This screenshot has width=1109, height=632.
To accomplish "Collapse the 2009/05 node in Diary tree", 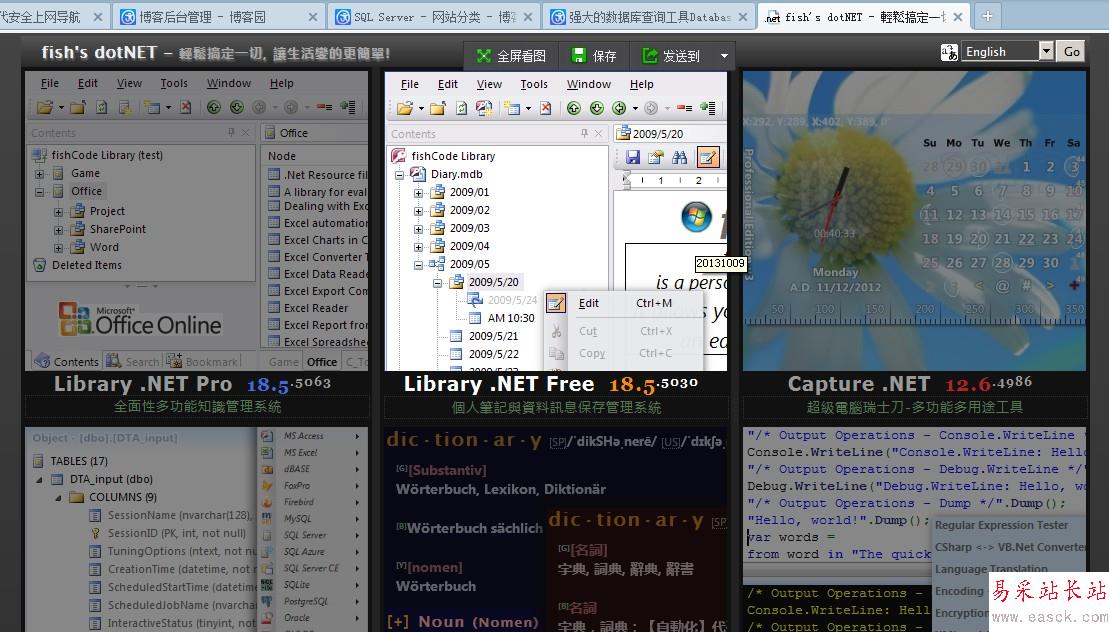I will (419, 264).
